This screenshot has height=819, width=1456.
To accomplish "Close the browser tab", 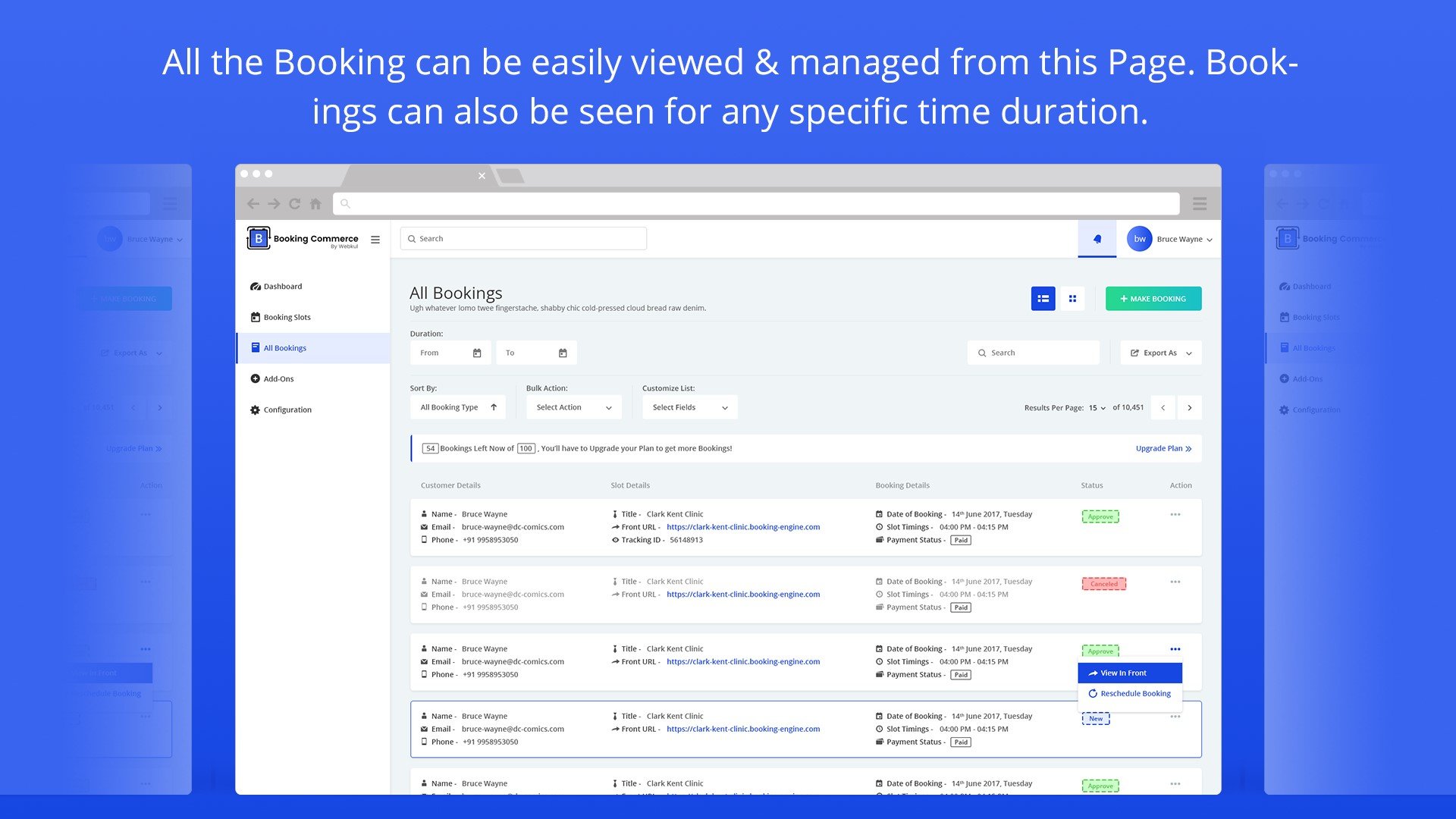I will click(482, 176).
